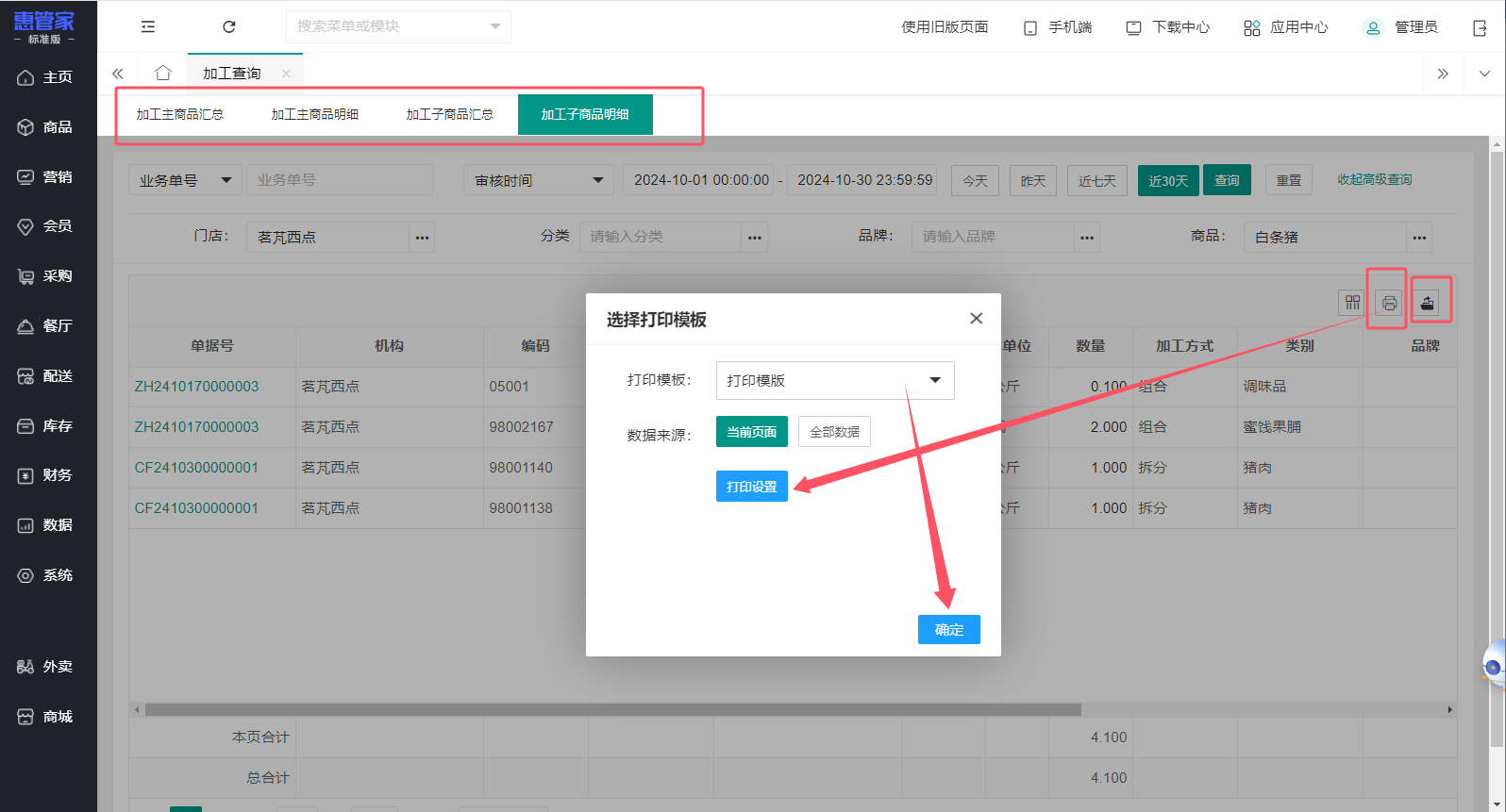
Task: Switch to 加工主商品汇总 tab
Action: (x=180, y=114)
